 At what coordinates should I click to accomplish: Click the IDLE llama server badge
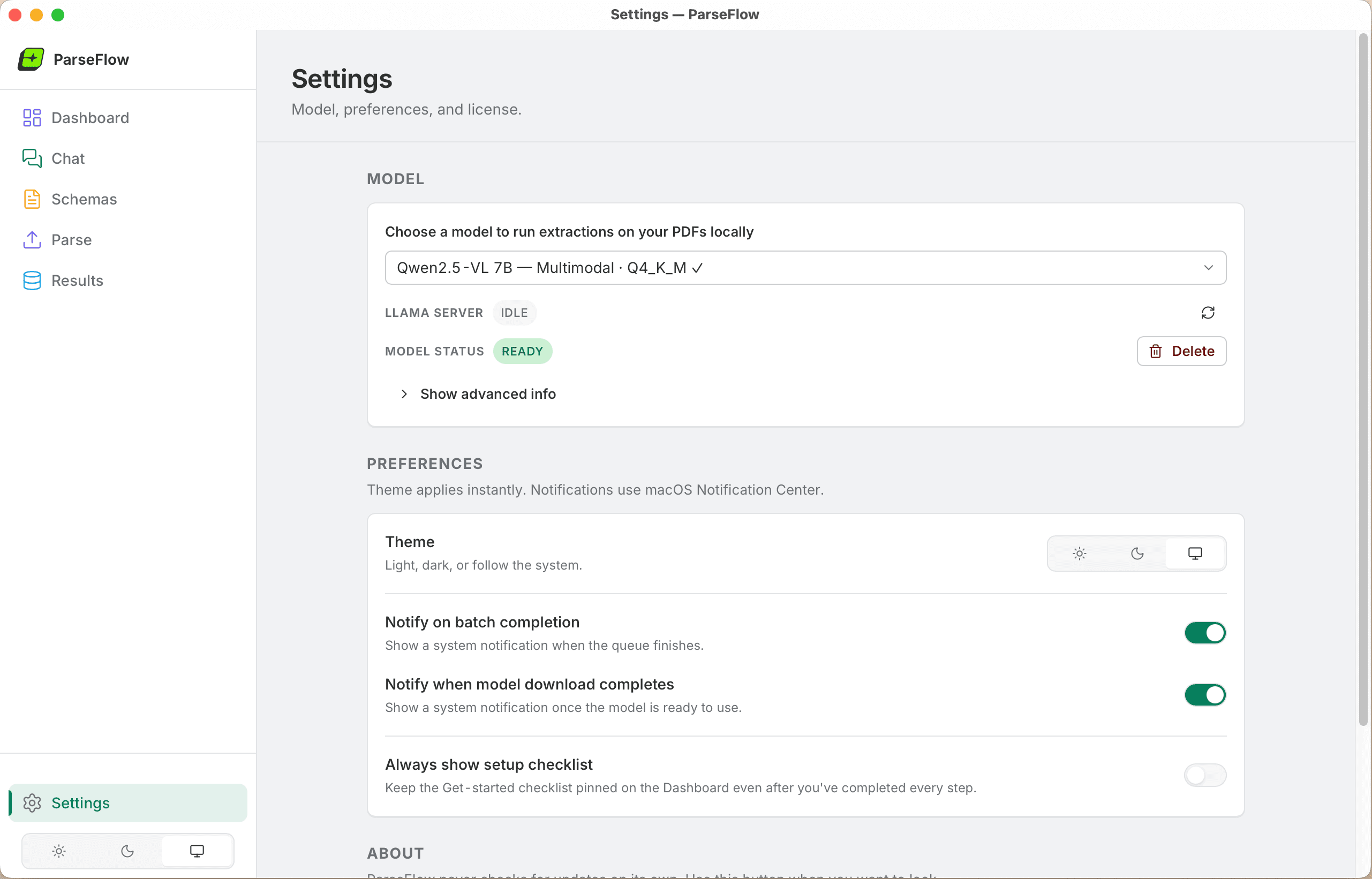point(514,313)
